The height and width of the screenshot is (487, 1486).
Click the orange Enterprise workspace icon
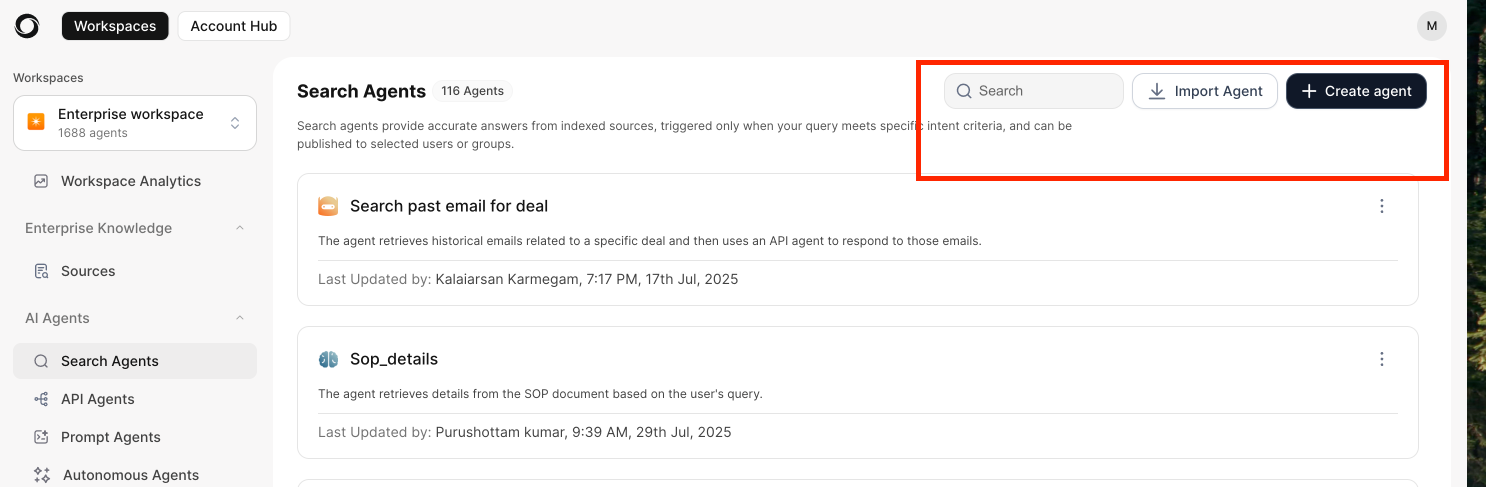(x=36, y=122)
